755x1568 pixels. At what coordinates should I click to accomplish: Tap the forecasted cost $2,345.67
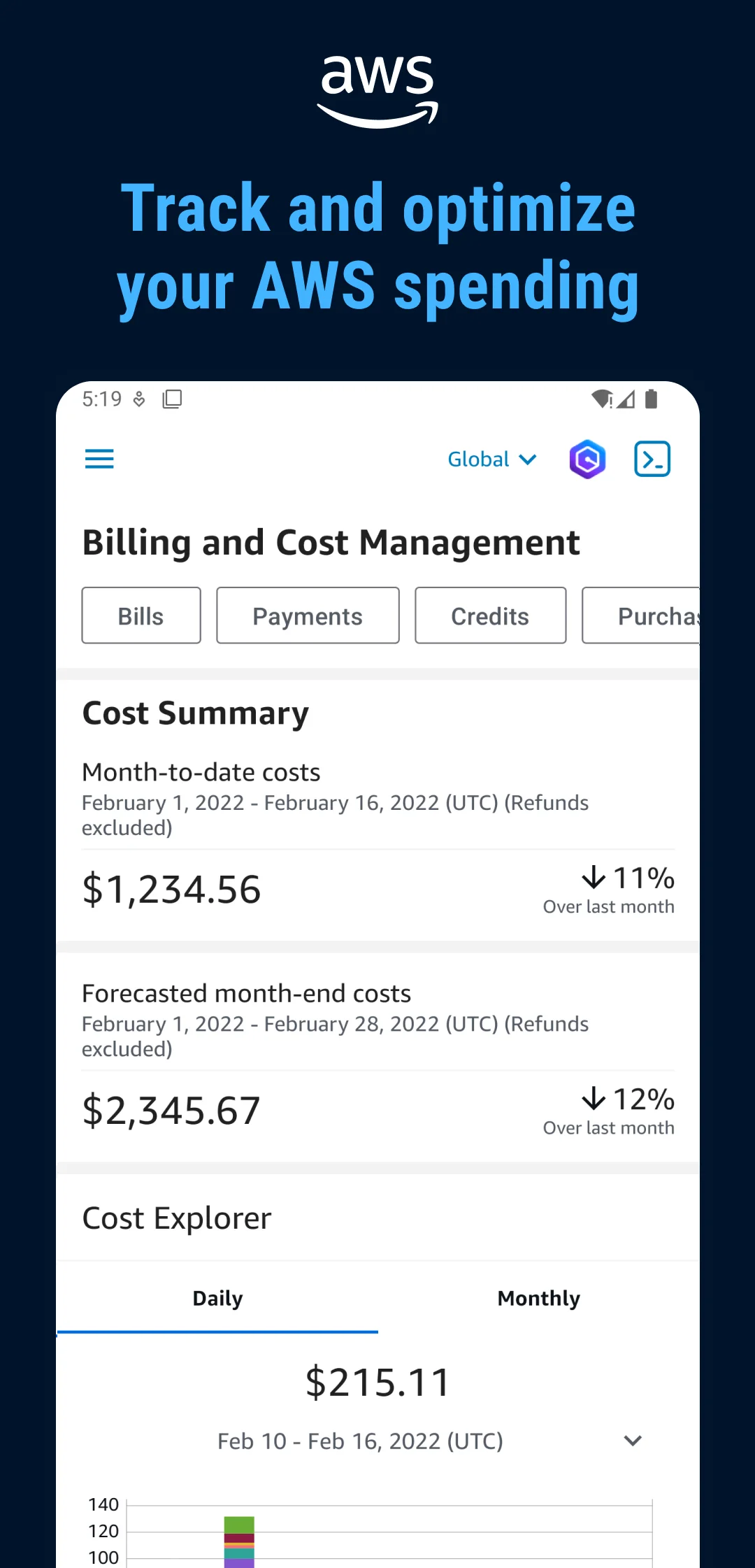(x=171, y=1111)
